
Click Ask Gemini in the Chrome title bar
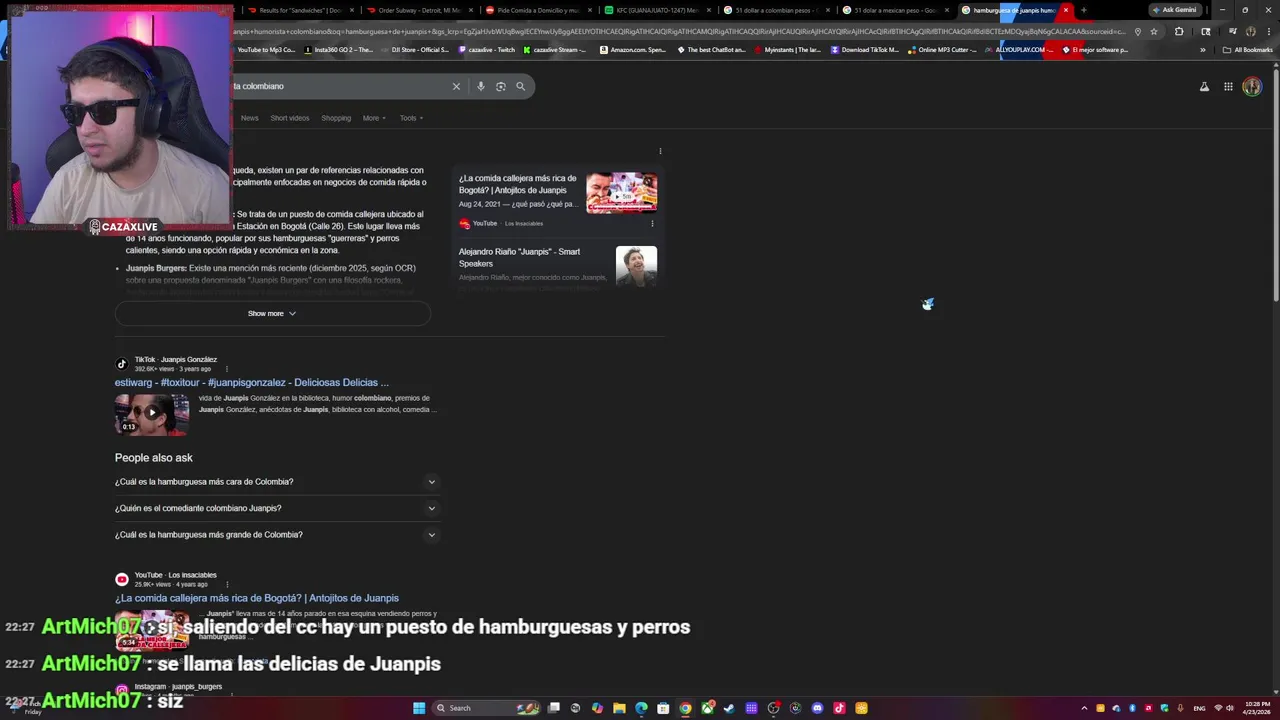1174,10
